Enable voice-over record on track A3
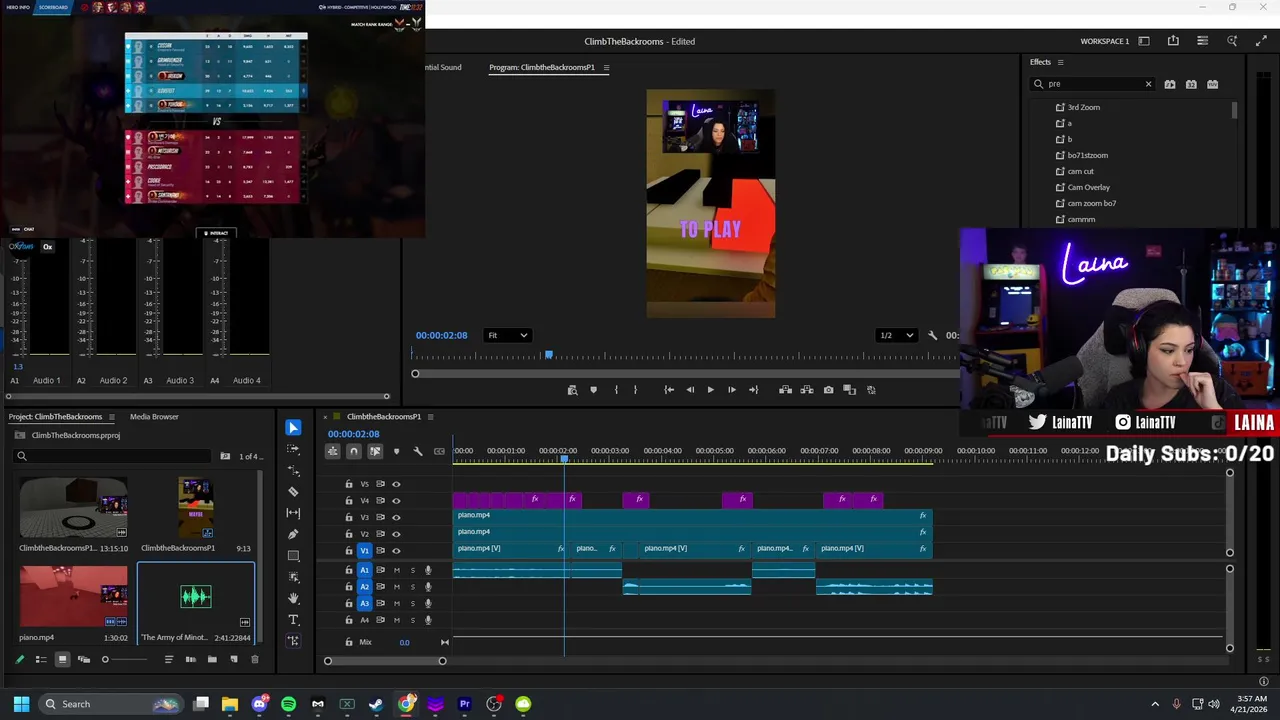The width and height of the screenshot is (1280, 720). [x=428, y=603]
